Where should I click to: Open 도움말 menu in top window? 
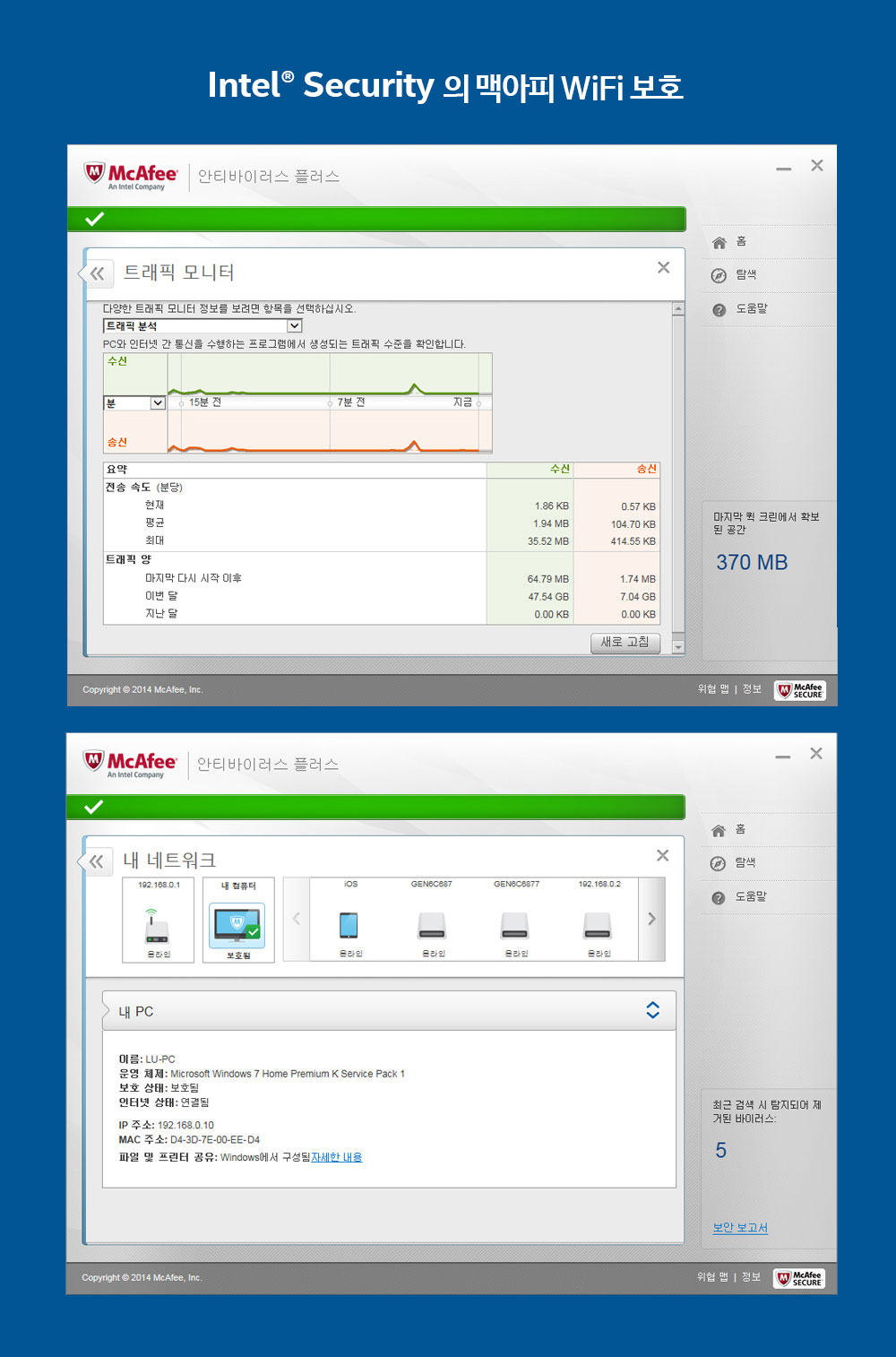tap(752, 308)
